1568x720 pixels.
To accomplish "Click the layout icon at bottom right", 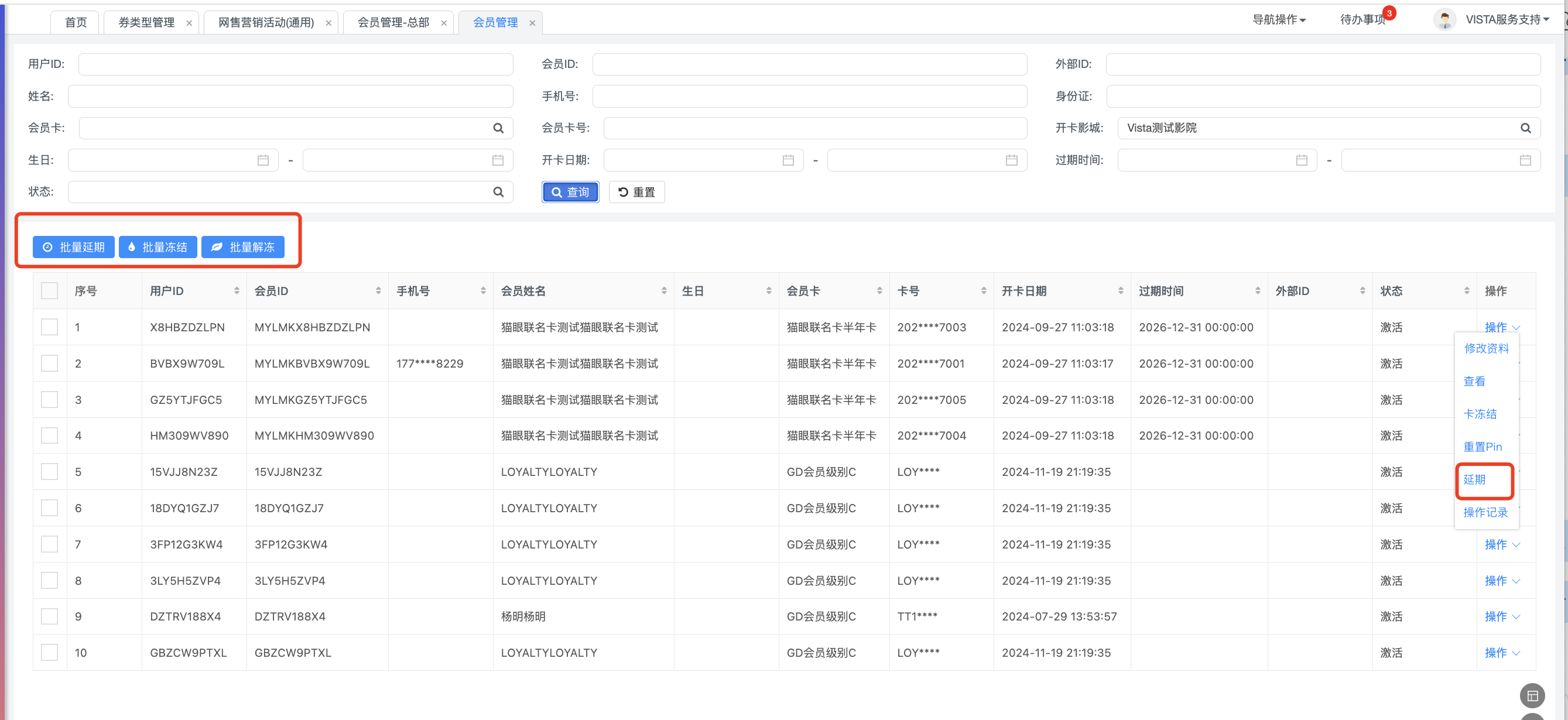I will pos(1532,695).
